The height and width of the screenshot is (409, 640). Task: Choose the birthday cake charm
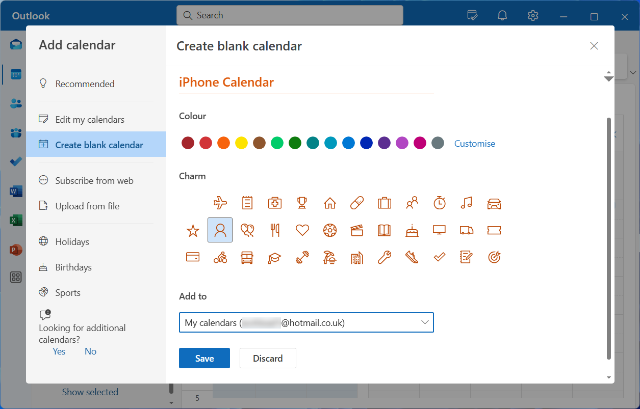pyautogui.click(x=412, y=231)
